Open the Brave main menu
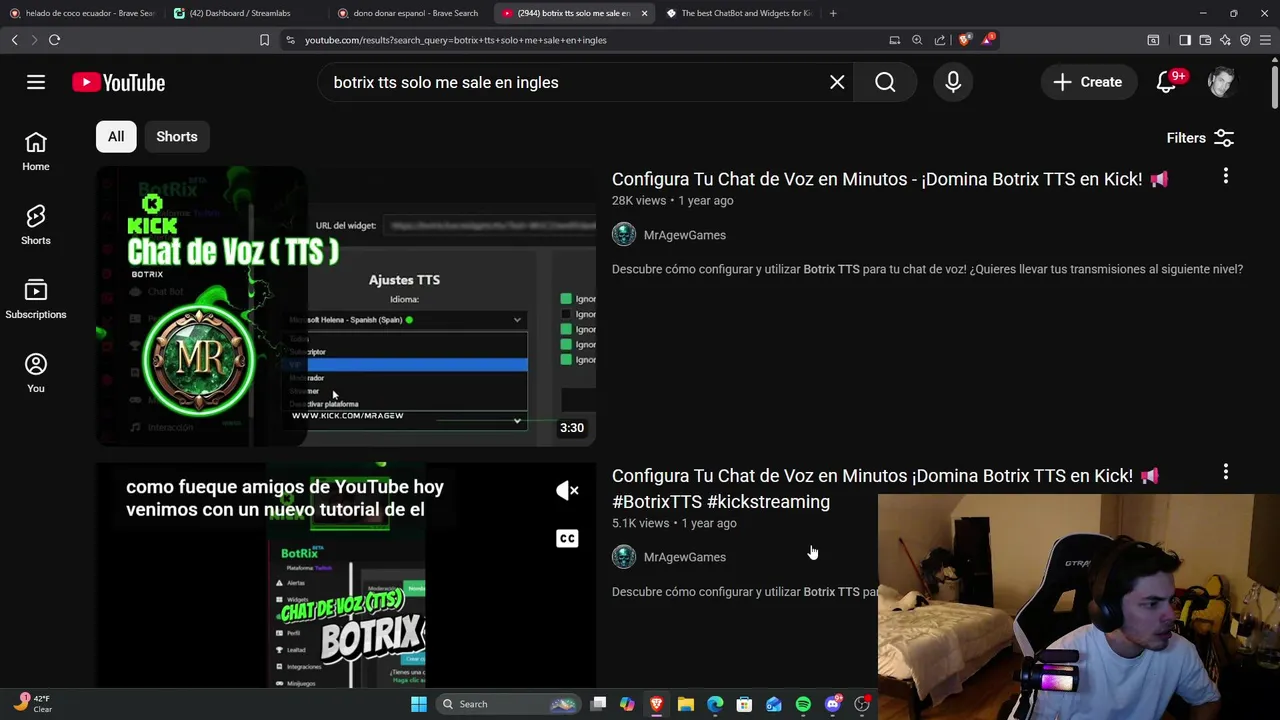 (x=1266, y=40)
